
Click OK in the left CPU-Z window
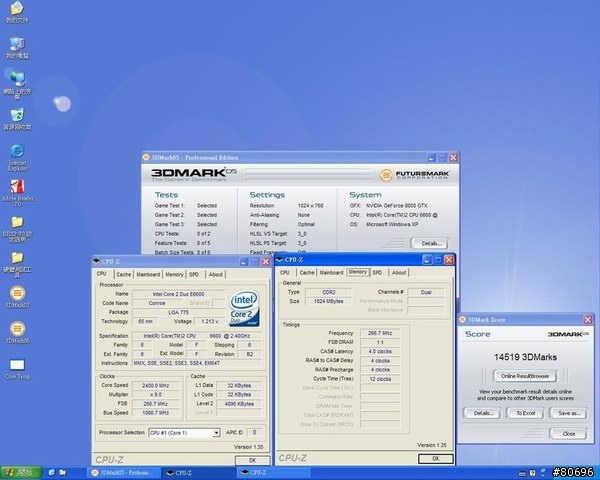(253, 460)
